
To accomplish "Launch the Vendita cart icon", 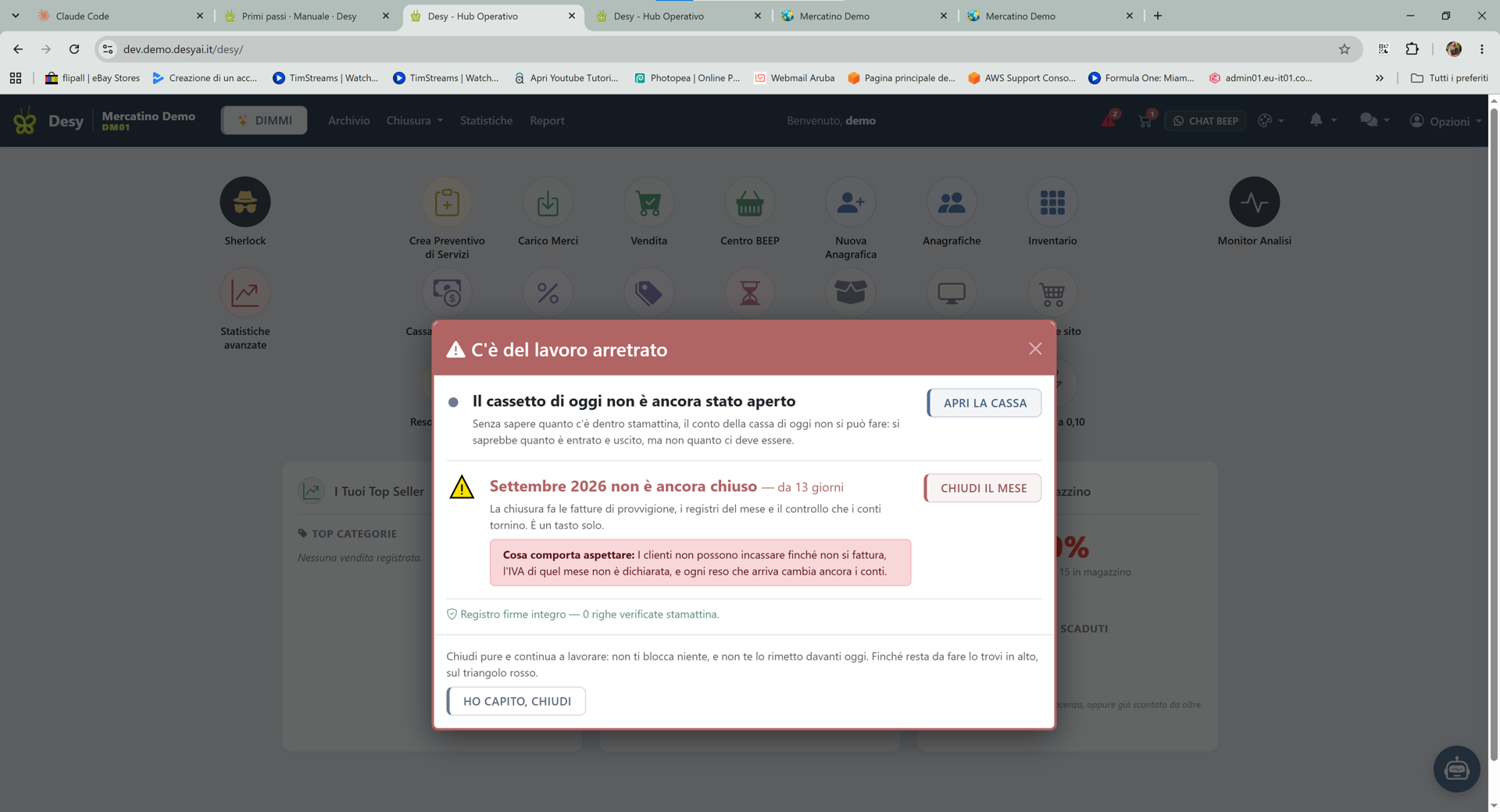I will click(x=648, y=202).
